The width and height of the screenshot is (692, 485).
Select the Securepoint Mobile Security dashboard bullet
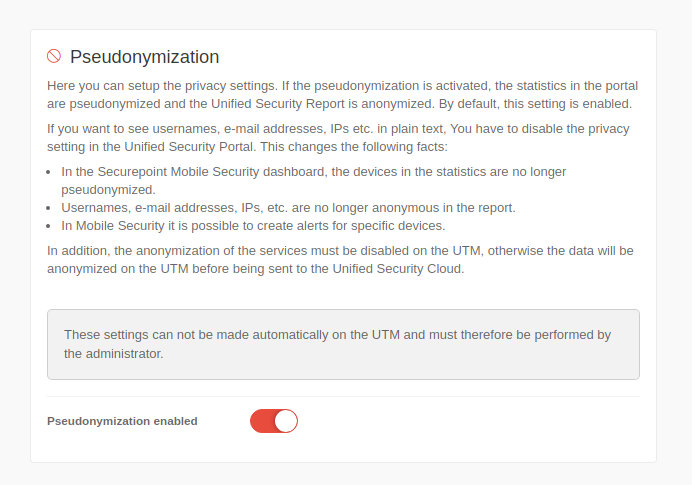point(313,180)
